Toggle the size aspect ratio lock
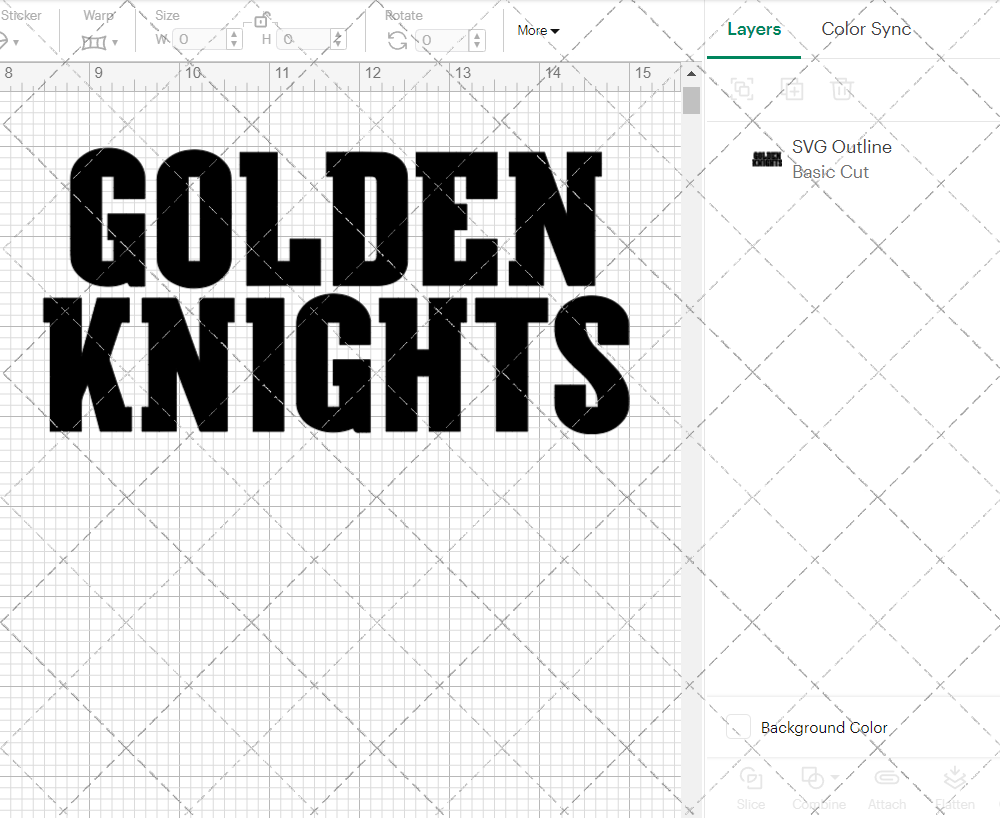Viewport: 1000px width, 818px height. point(261,20)
